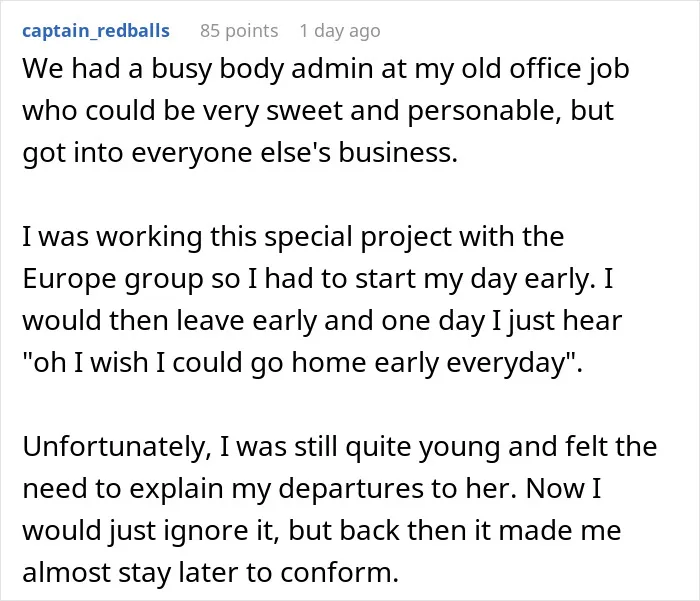Open the 1 day ago timestamp permalink
The image size is (700, 601).
tap(340, 31)
